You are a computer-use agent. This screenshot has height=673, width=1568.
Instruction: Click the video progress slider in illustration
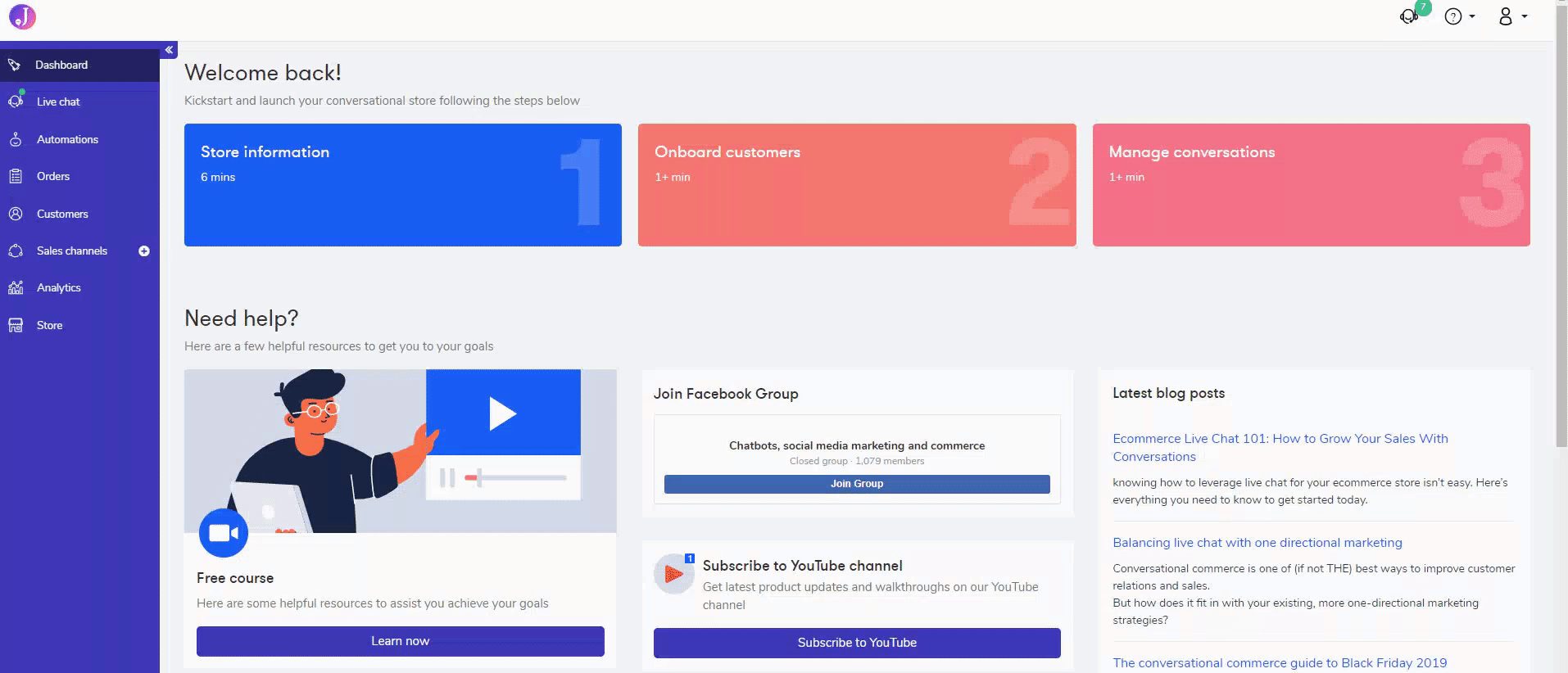click(x=515, y=477)
